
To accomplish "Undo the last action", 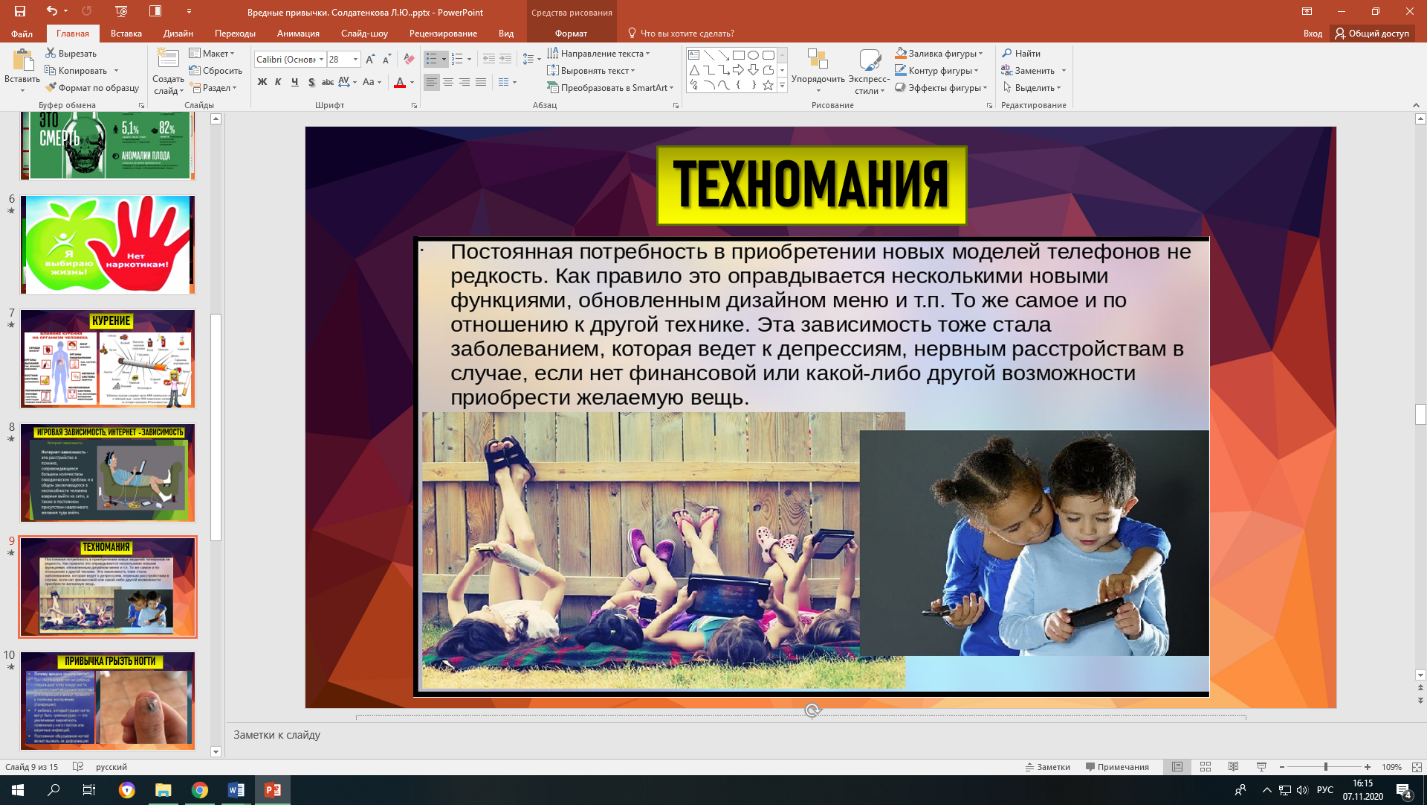I will click(52, 11).
